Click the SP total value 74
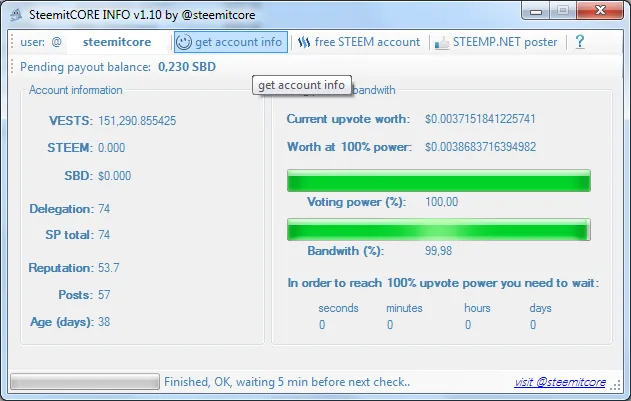Image resolution: width=631 pixels, height=401 pixels. [104, 235]
